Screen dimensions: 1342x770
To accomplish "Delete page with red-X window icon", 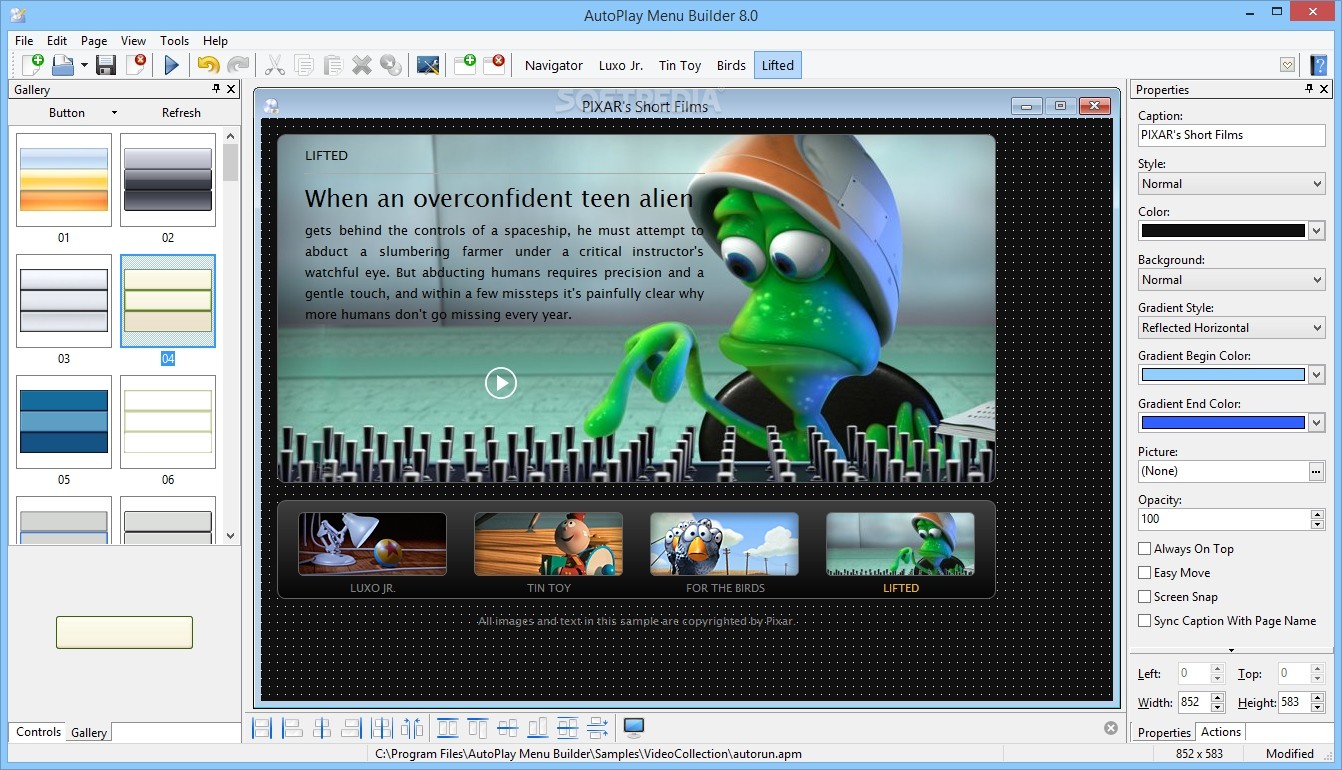I will coord(494,65).
